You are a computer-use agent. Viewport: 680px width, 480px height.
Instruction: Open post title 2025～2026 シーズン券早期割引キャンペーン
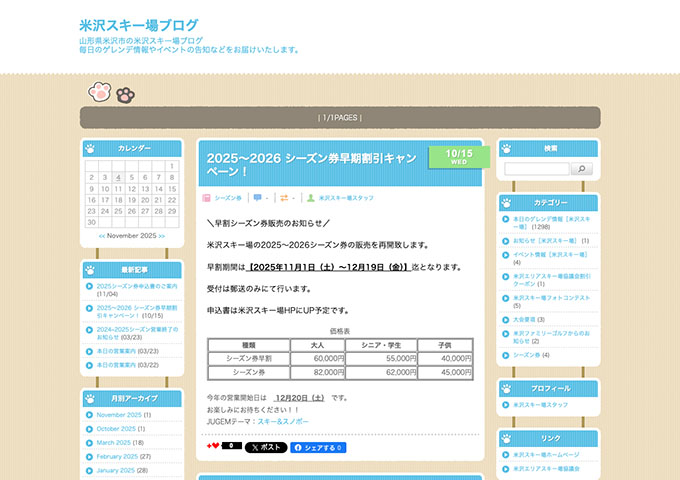(312, 164)
